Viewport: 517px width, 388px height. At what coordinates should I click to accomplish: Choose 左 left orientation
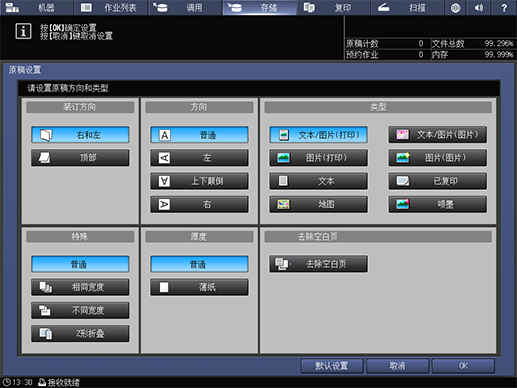point(199,158)
